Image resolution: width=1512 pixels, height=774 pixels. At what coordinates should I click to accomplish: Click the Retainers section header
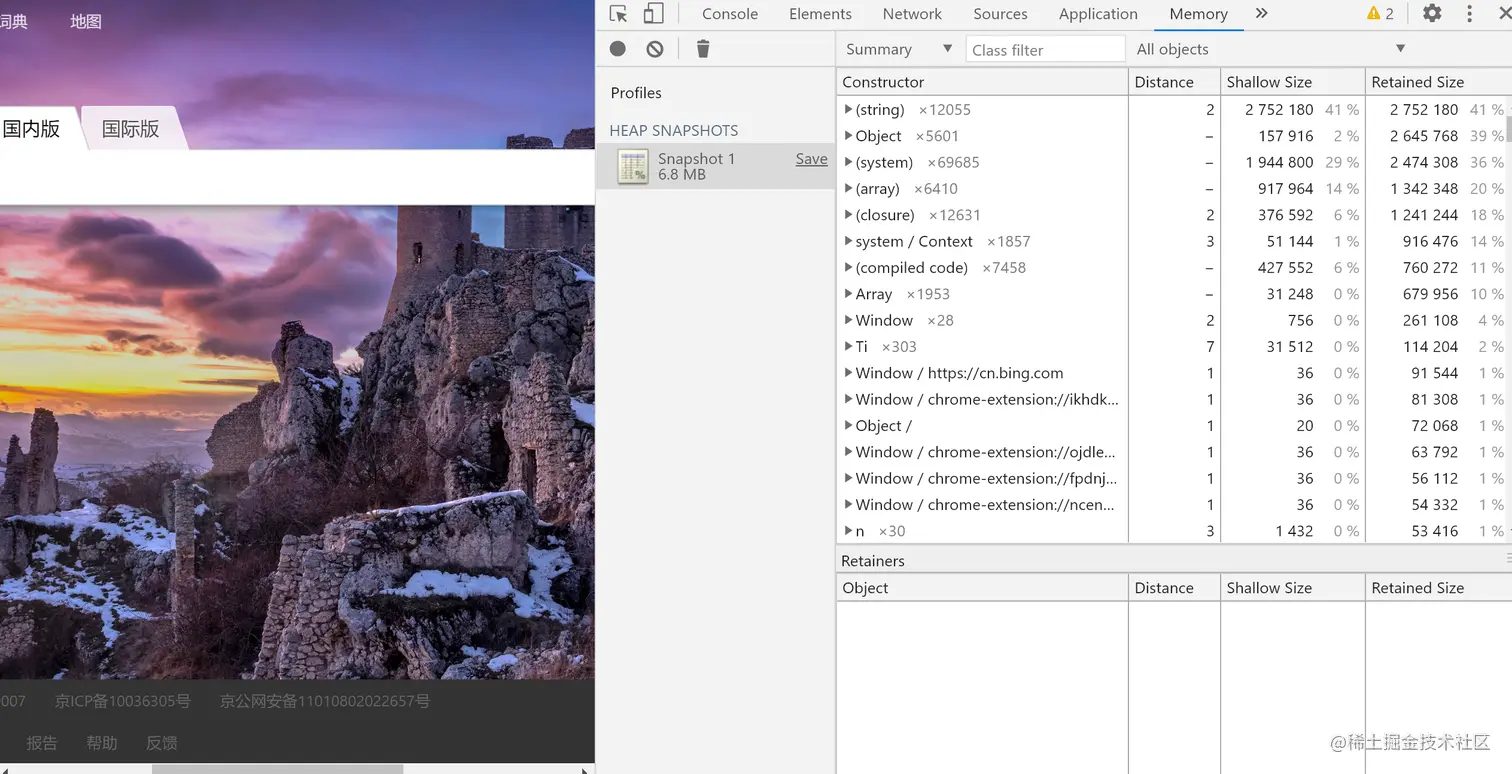1174,561
